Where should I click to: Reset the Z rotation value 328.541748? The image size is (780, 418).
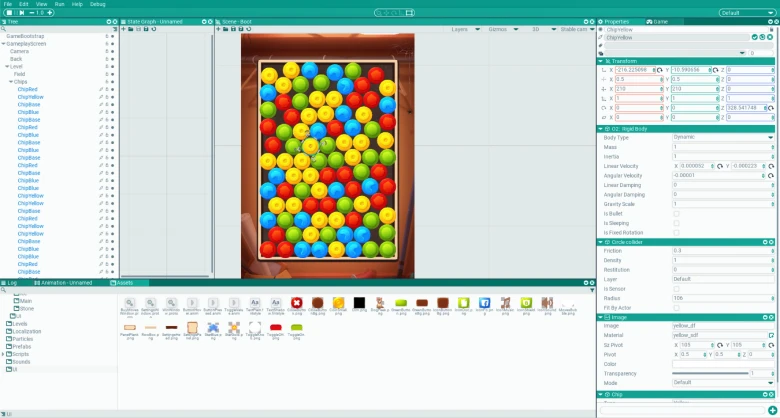pyautogui.click(x=771, y=108)
